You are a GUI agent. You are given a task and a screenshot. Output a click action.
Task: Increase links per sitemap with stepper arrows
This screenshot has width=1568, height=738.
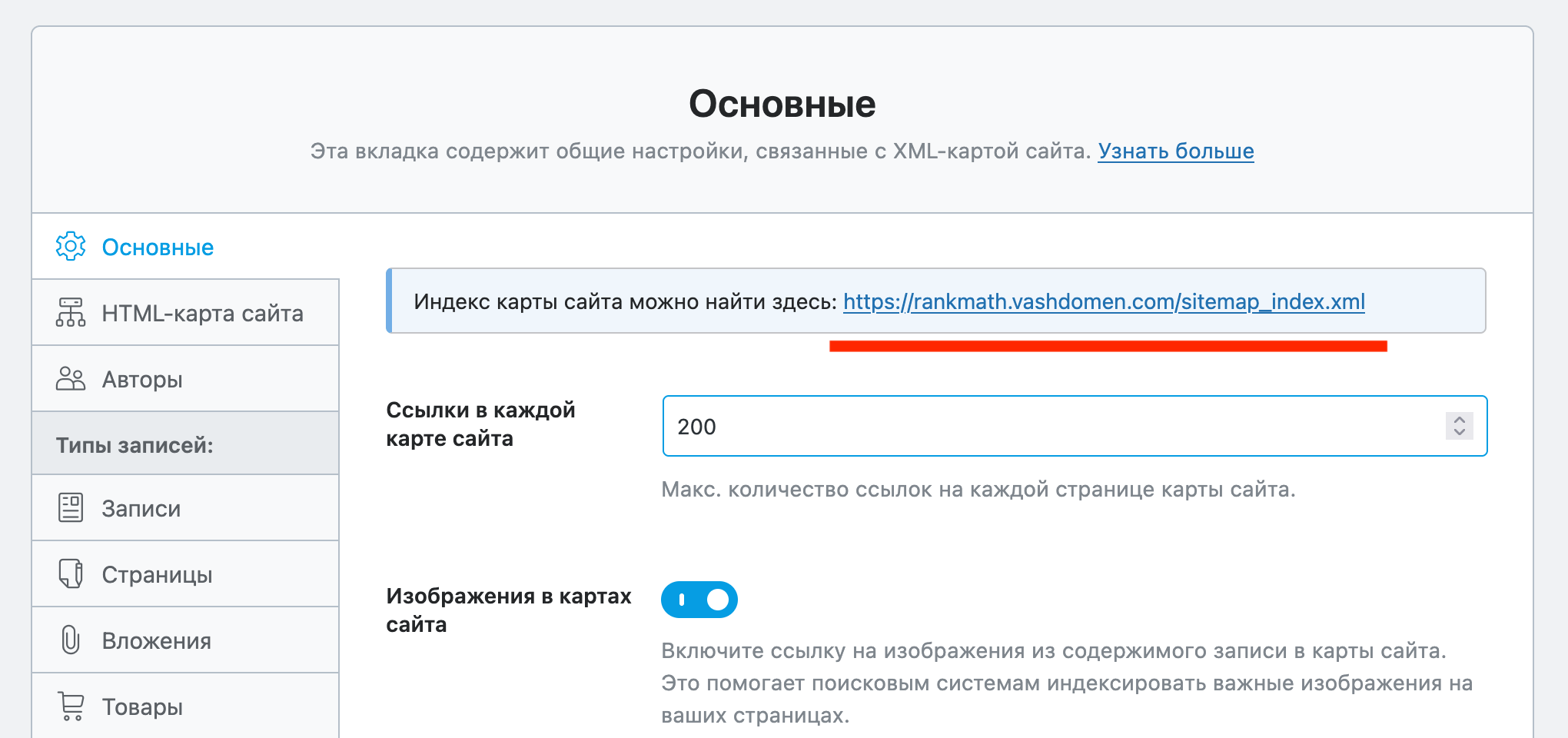point(1459,420)
